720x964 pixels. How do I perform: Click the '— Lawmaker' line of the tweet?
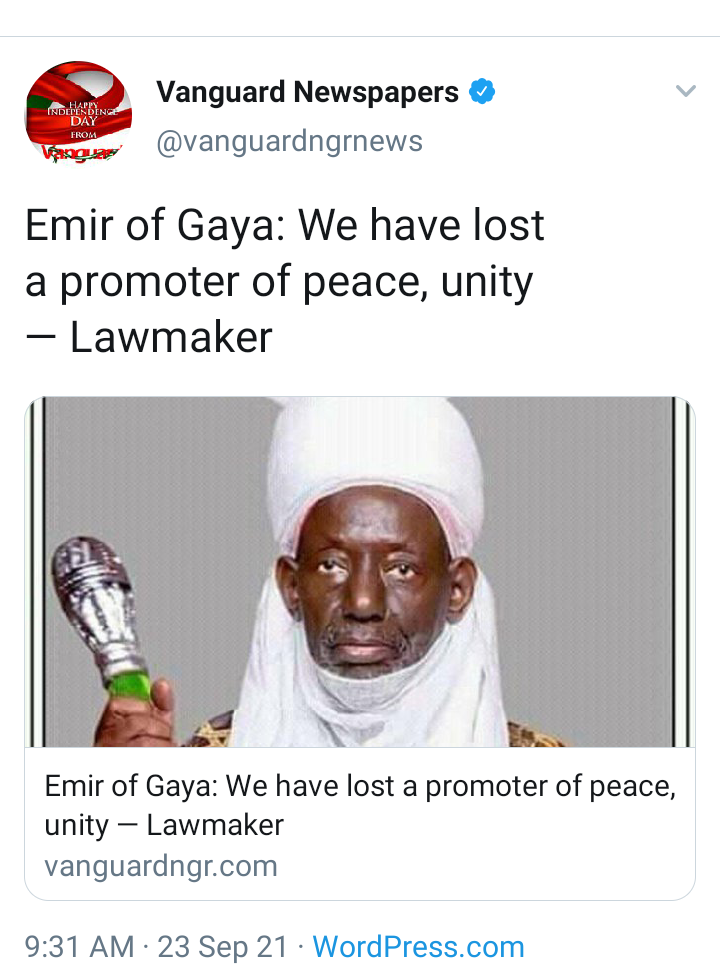pos(148,338)
